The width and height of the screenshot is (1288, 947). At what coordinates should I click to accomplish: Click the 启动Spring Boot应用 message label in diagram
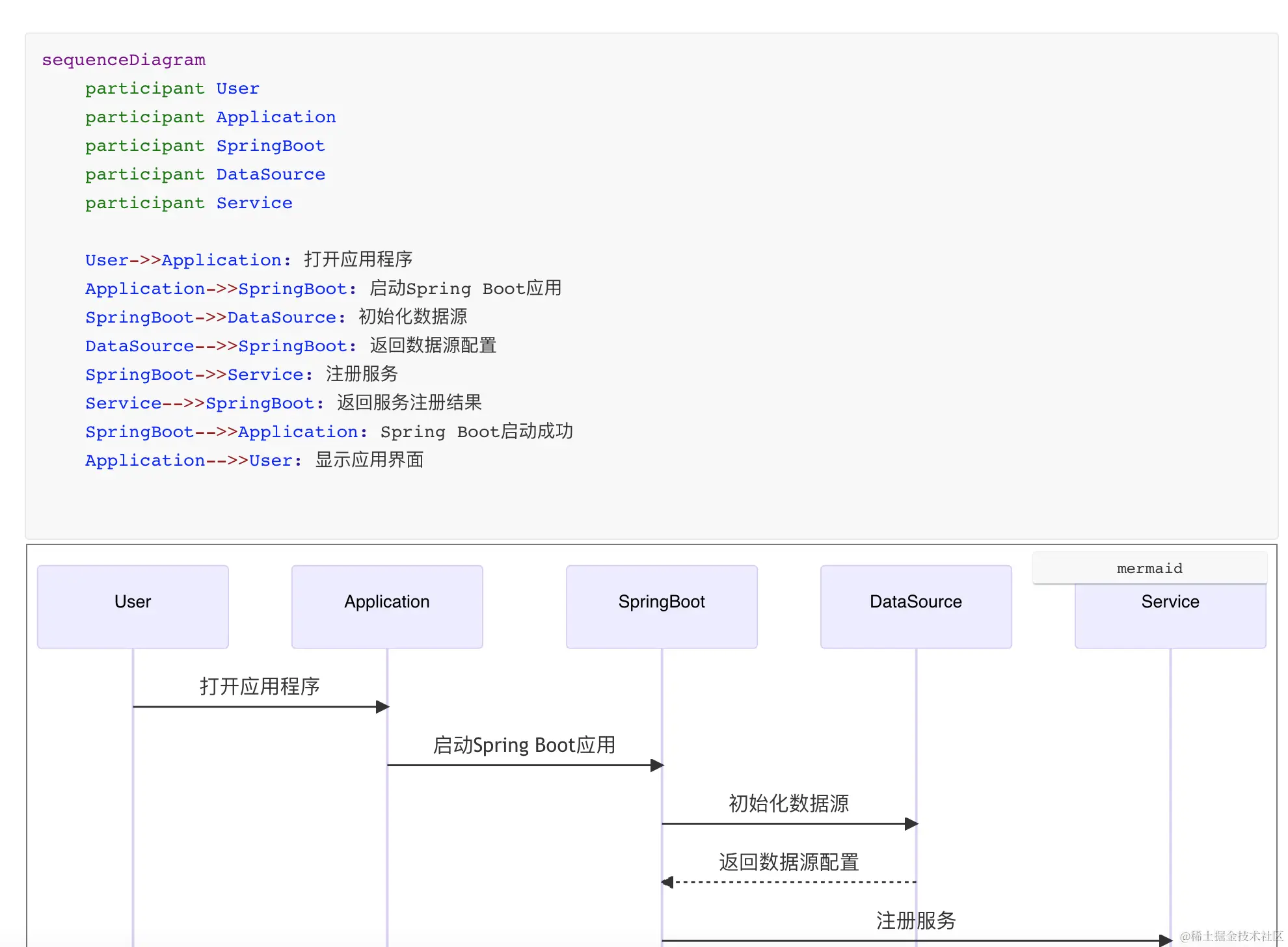pos(524,745)
